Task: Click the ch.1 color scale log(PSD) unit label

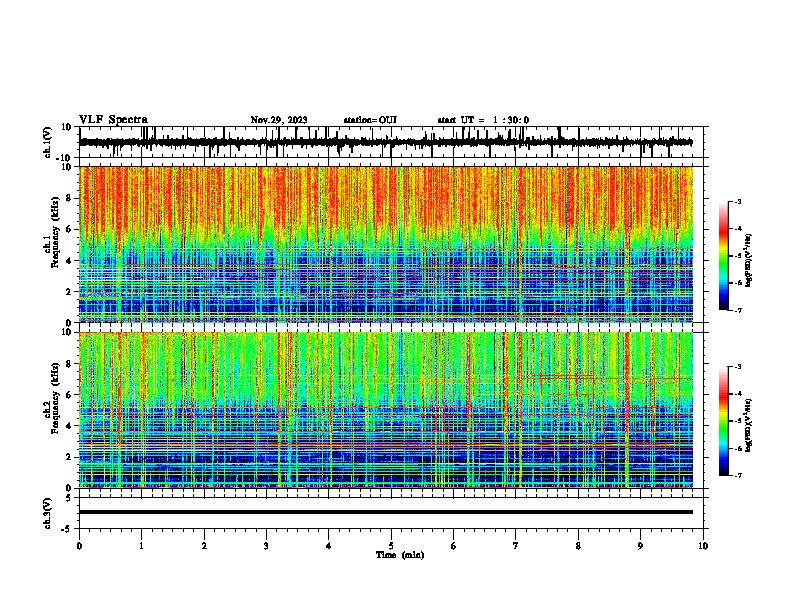Action: coord(749,261)
